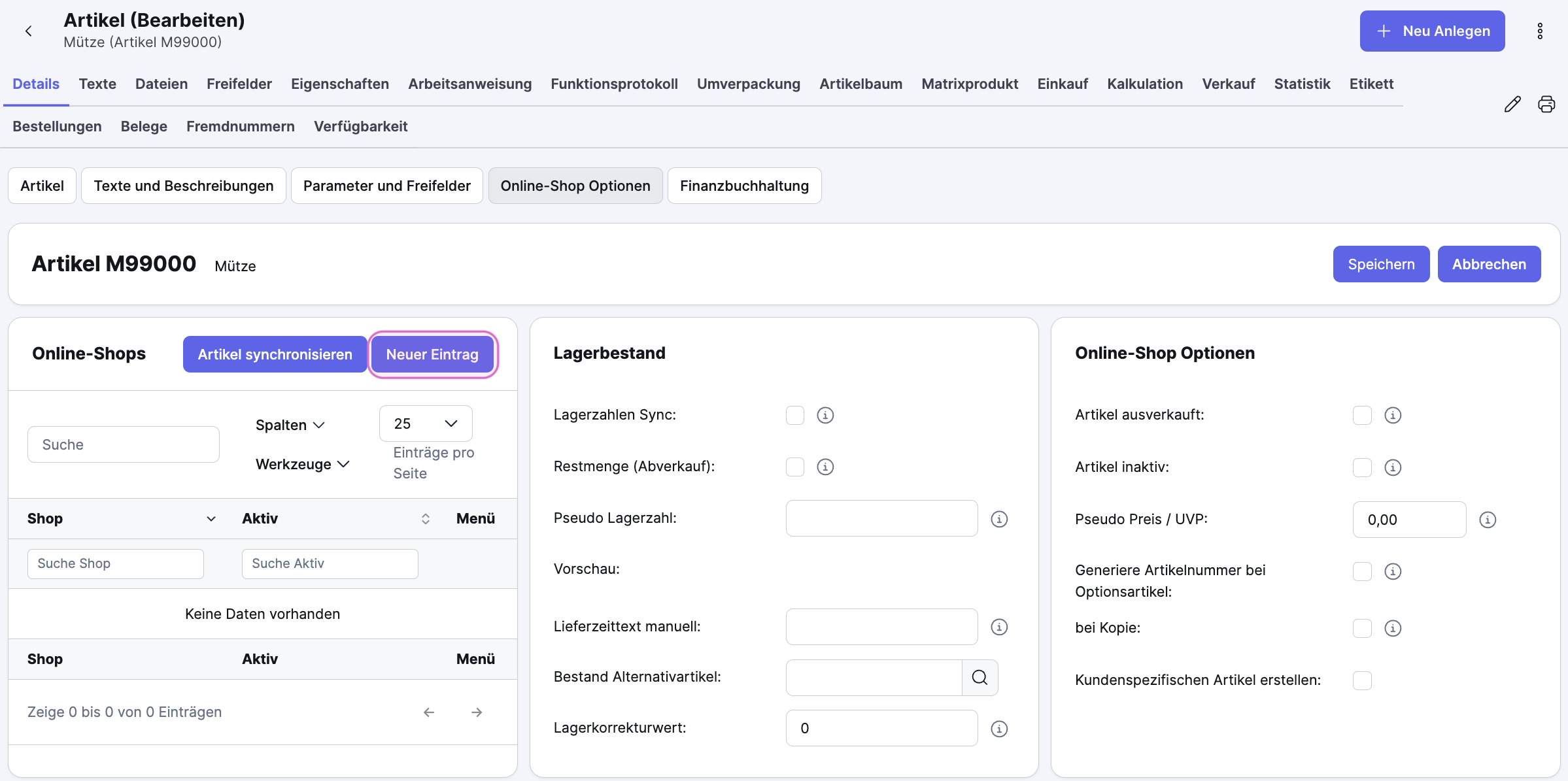Image resolution: width=1568 pixels, height=781 pixels.
Task: Click the print icon
Action: [x=1546, y=104]
